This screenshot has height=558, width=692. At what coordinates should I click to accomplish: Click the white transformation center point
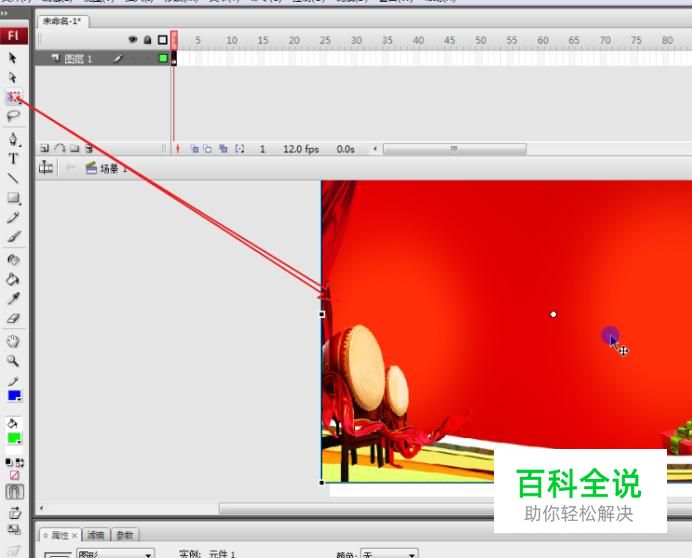tap(553, 314)
